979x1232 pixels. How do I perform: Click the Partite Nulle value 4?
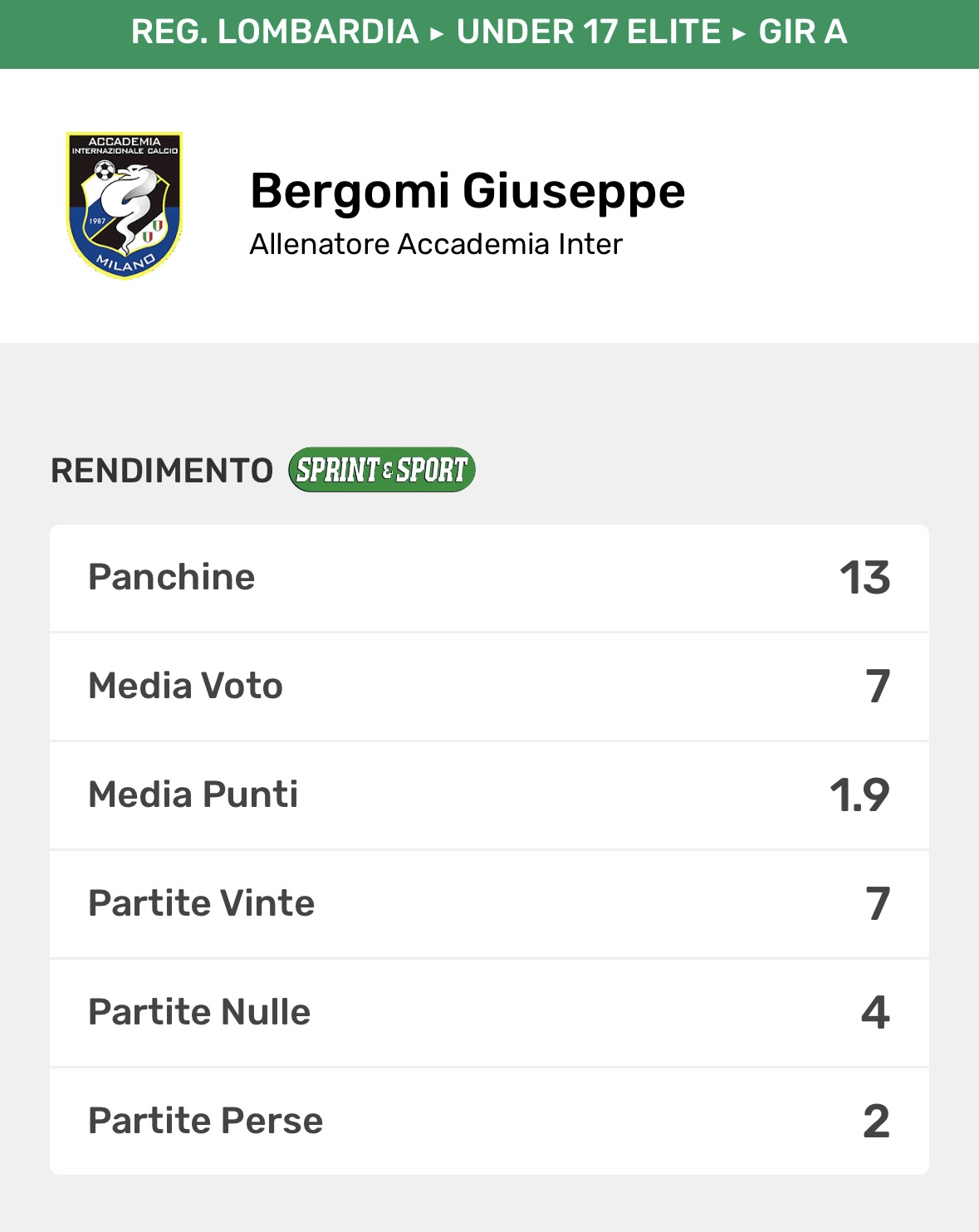875,1013
